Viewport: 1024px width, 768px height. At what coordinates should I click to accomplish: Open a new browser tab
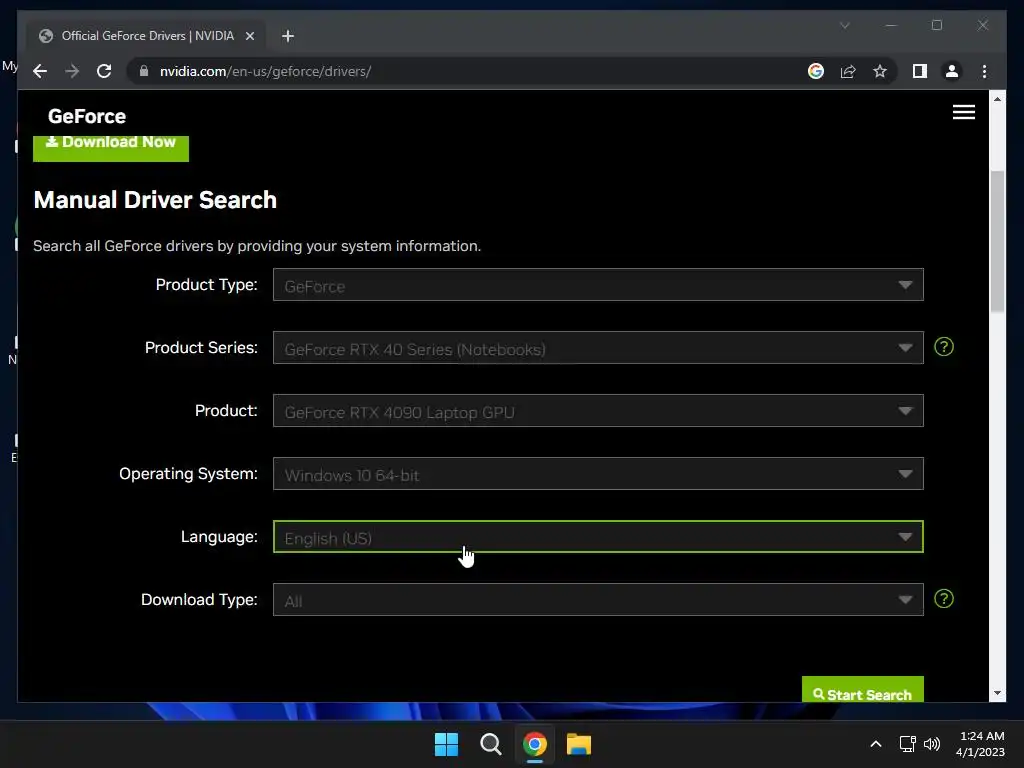click(x=288, y=36)
